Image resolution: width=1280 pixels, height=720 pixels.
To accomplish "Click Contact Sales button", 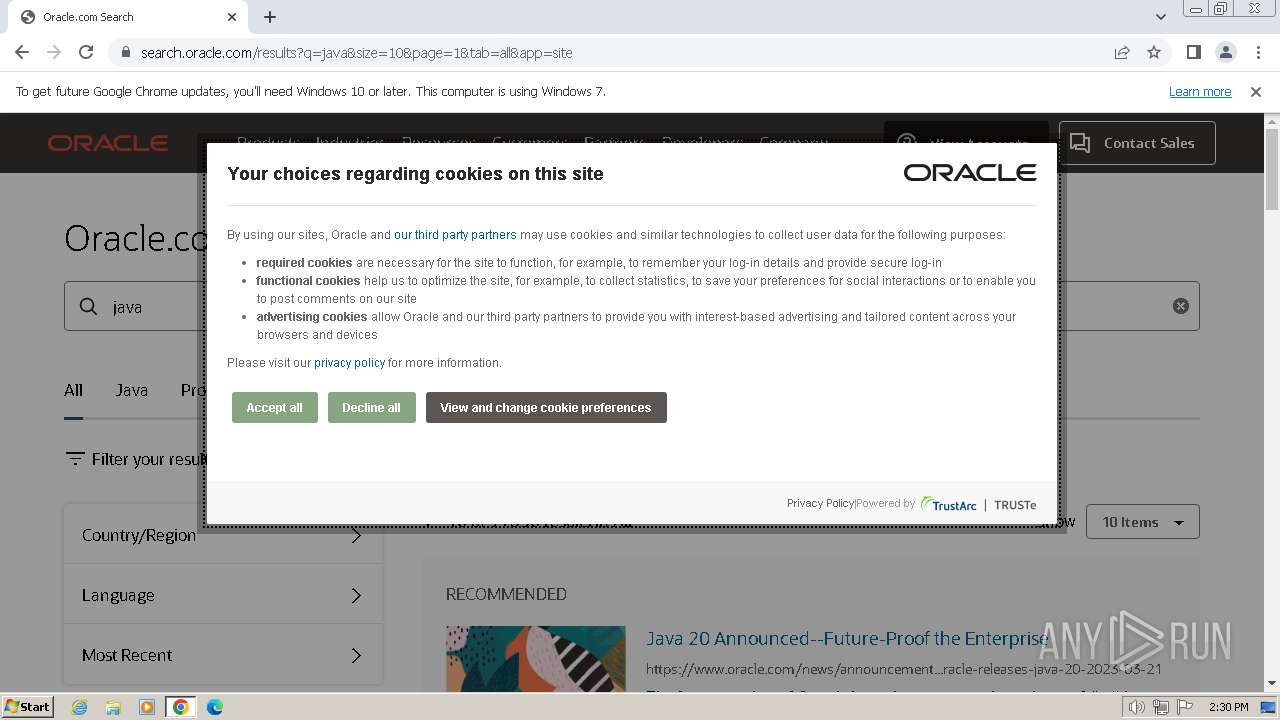I will 1137,143.
